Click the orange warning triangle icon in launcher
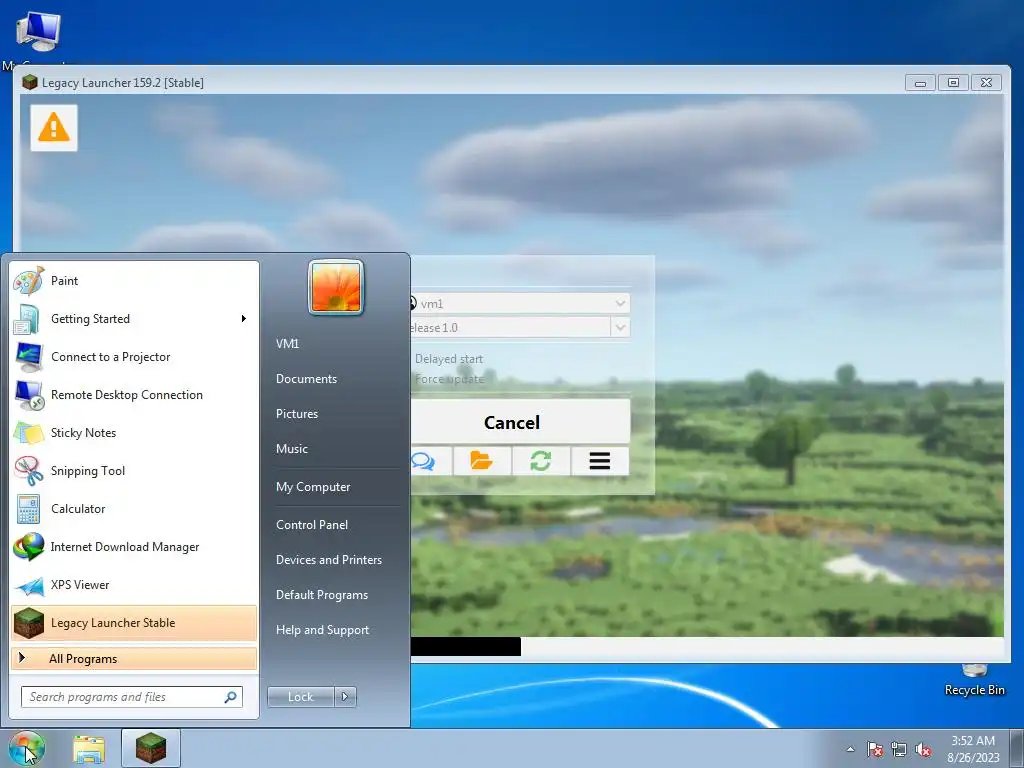 click(54, 127)
